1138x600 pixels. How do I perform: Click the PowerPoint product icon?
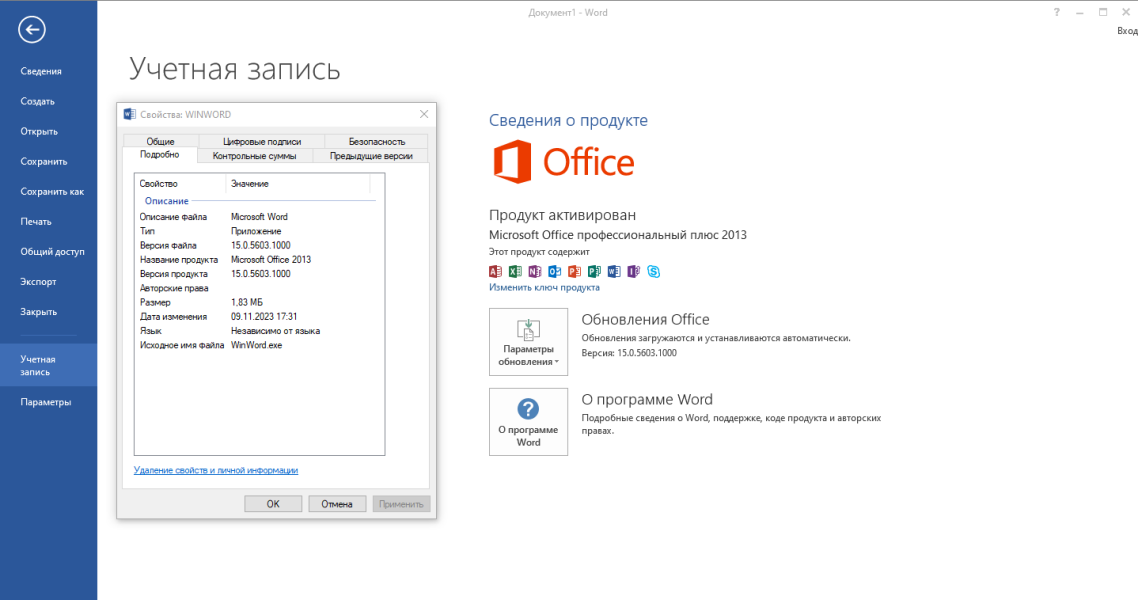coord(574,271)
